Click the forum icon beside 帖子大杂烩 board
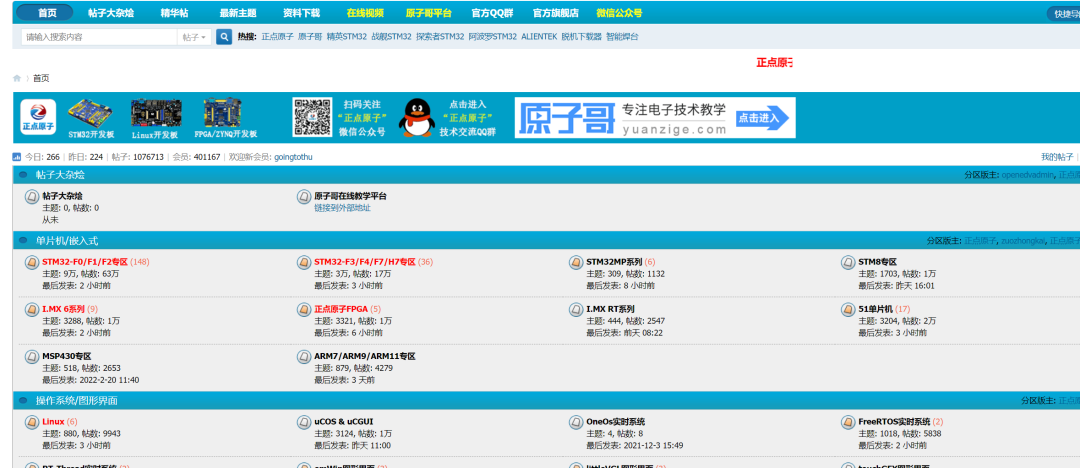 pos(32,197)
